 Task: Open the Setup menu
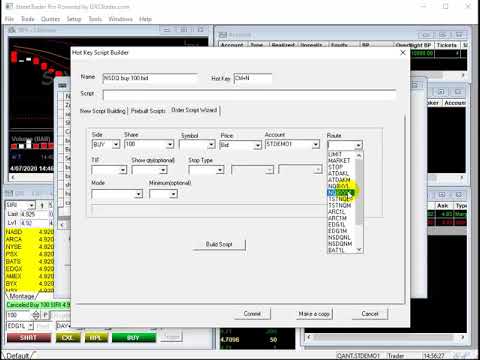pyautogui.click(x=74, y=19)
